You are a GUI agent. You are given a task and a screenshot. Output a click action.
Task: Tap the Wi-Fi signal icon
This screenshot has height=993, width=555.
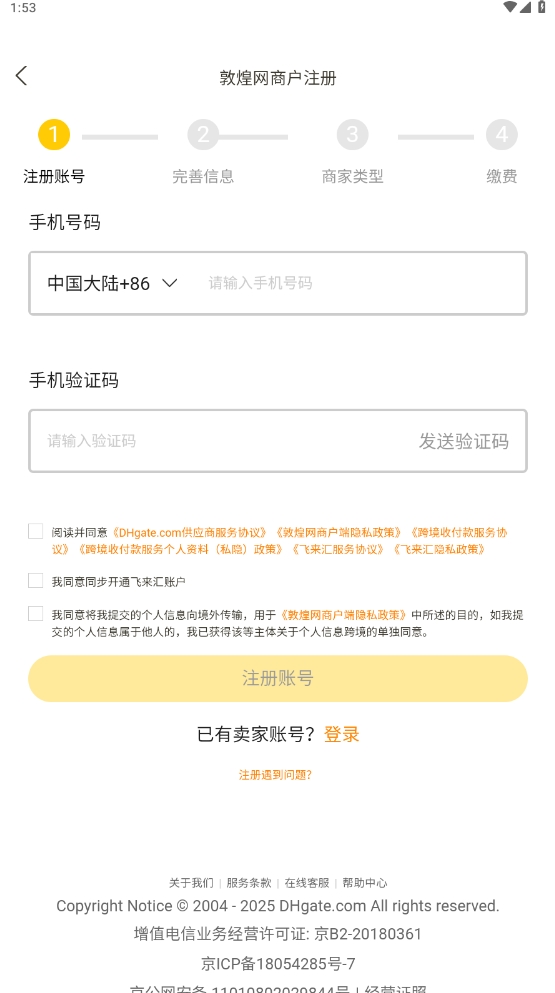tap(510, 7)
